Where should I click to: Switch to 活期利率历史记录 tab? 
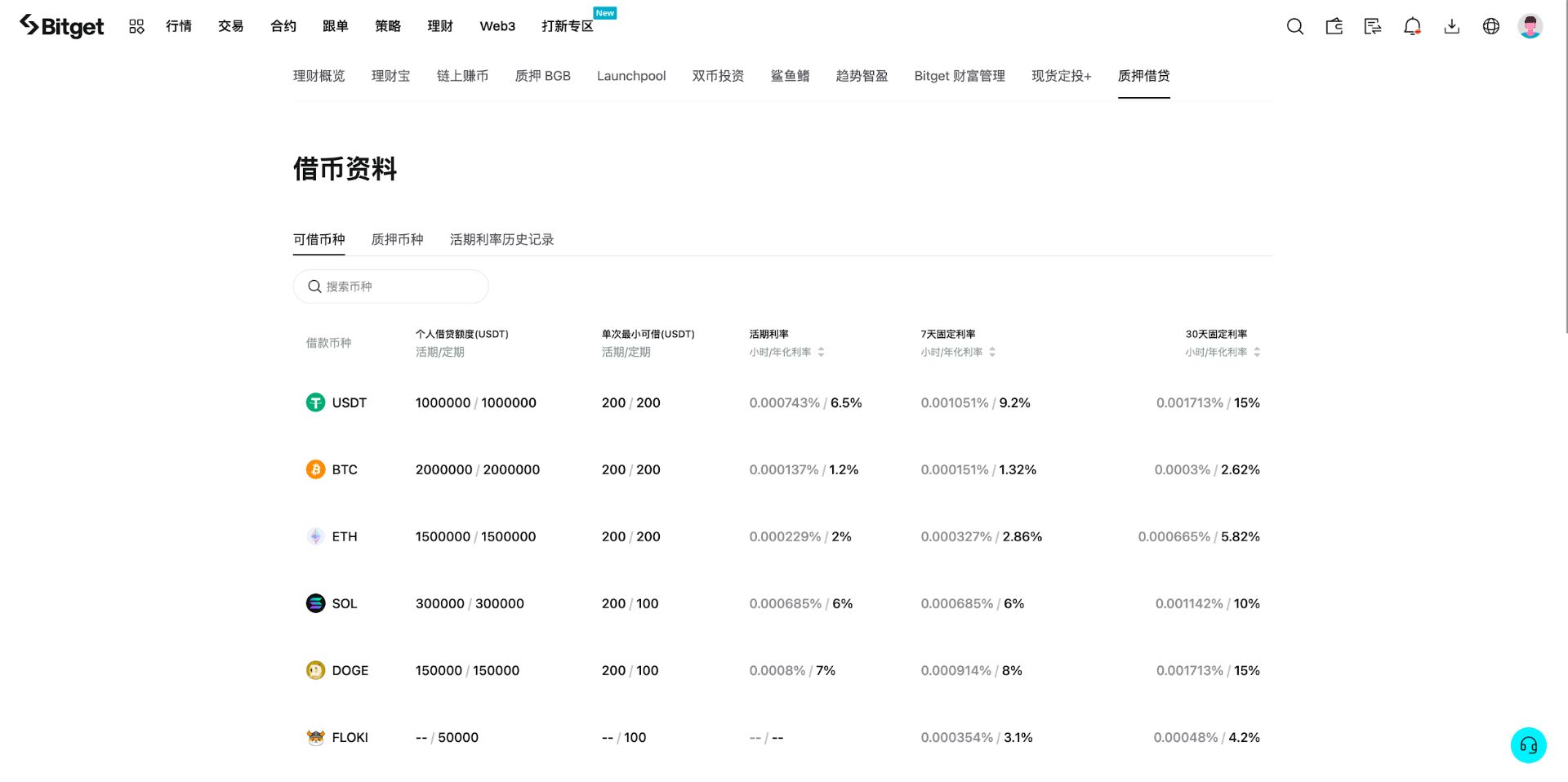tap(502, 239)
